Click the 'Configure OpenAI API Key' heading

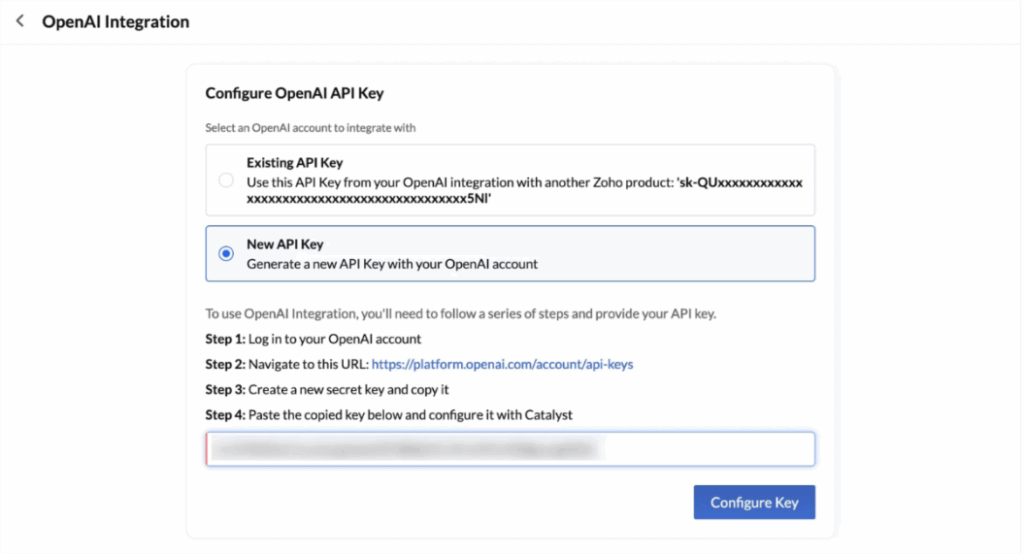pyautogui.click(x=294, y=93)
